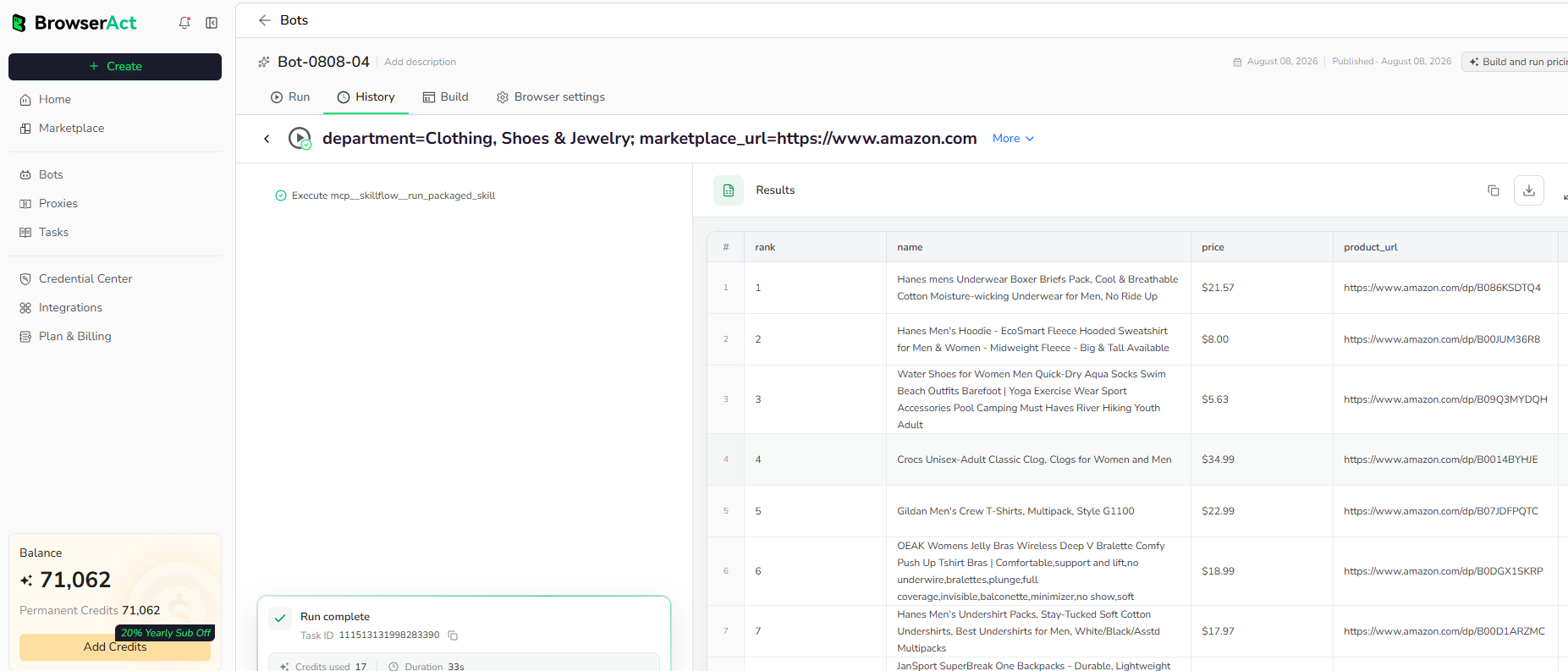The width and height of the screenshot is (1568, 671).
Task: Click the $5.63 price cell
Action: click(x=1262, y=399)
